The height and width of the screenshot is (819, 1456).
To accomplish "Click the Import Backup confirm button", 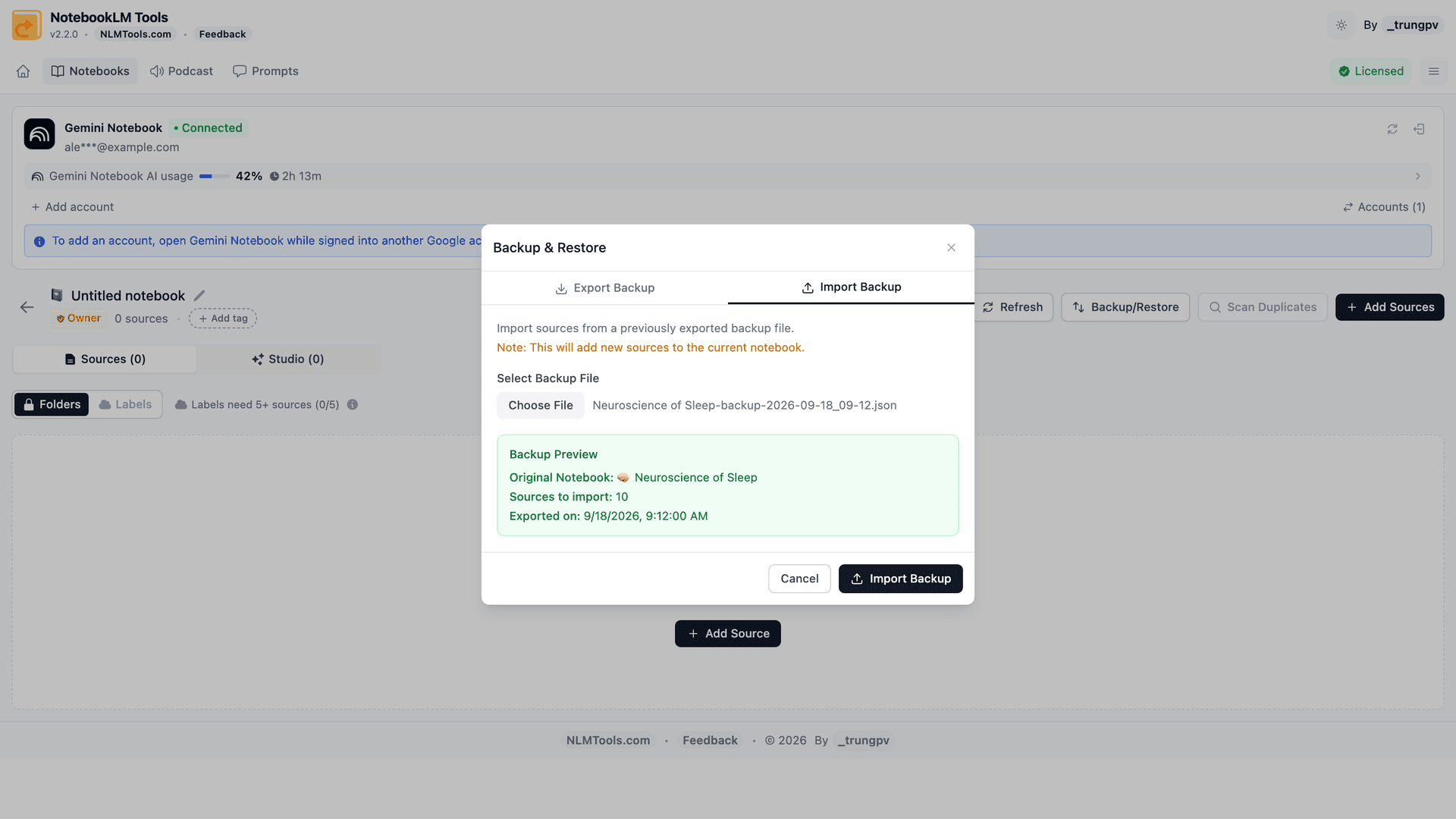I will click(900, 579).
